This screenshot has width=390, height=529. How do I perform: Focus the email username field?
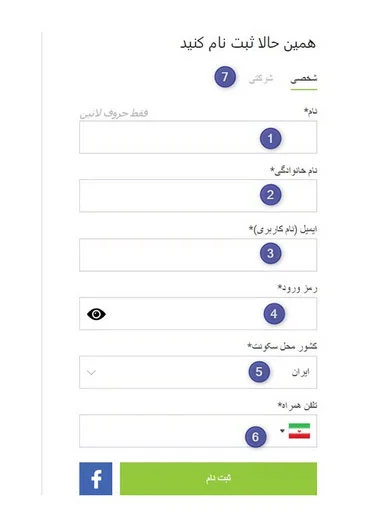click(198, 255)
